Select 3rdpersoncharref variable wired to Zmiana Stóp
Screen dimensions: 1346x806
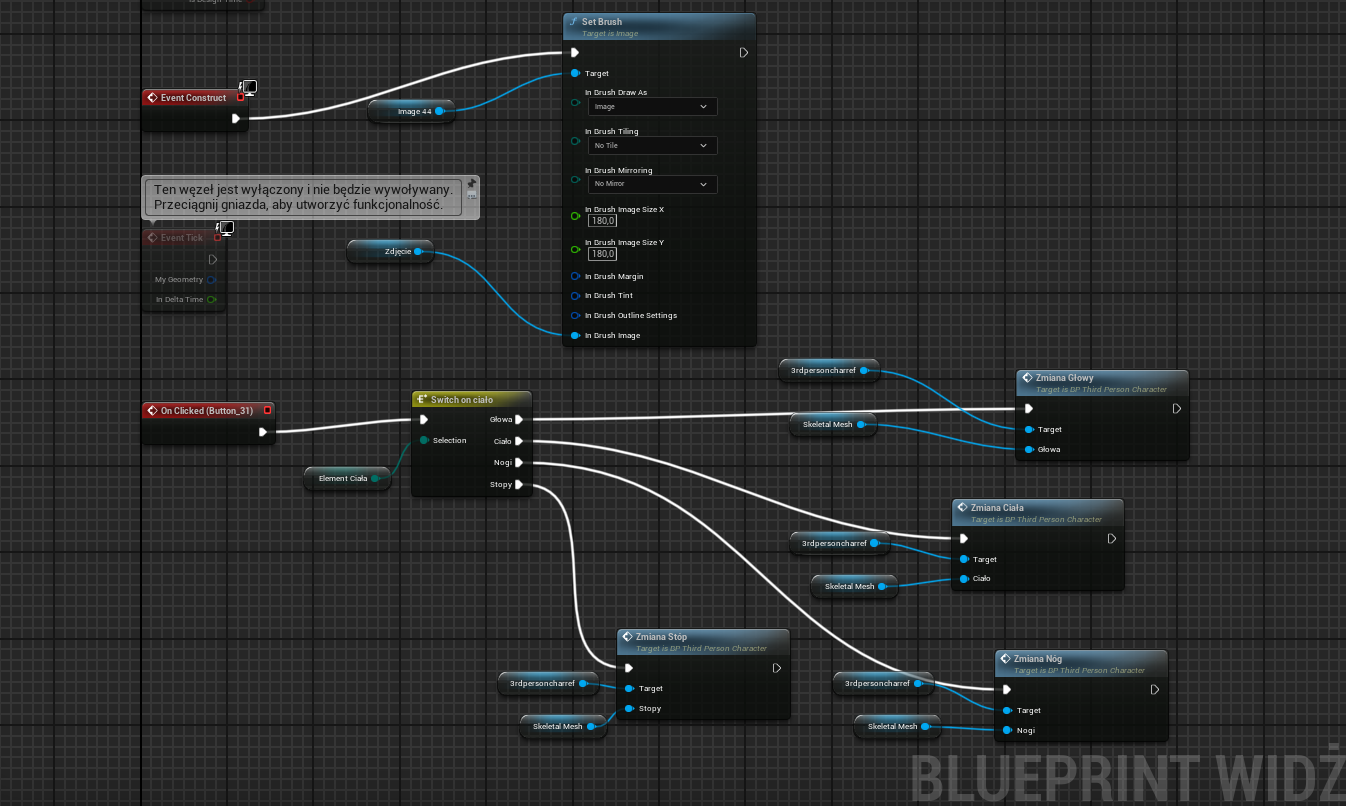(548, 684)
